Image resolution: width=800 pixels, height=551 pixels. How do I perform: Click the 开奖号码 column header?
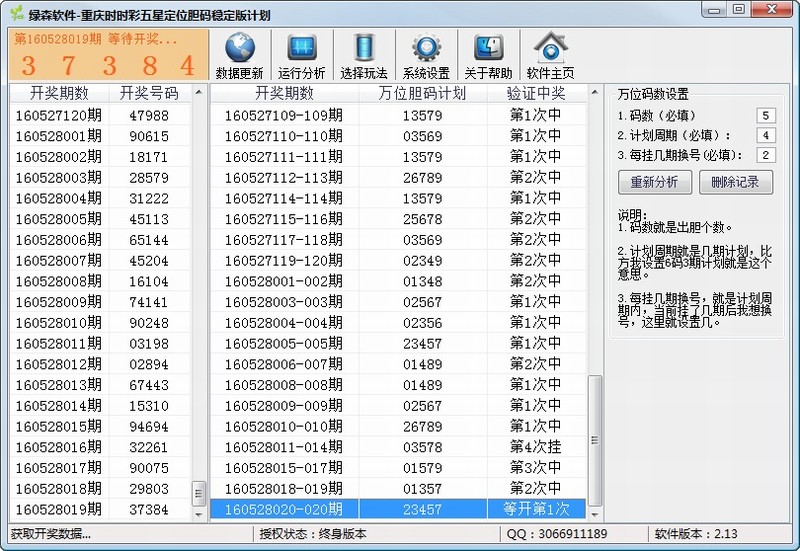[x=149, y=94]
